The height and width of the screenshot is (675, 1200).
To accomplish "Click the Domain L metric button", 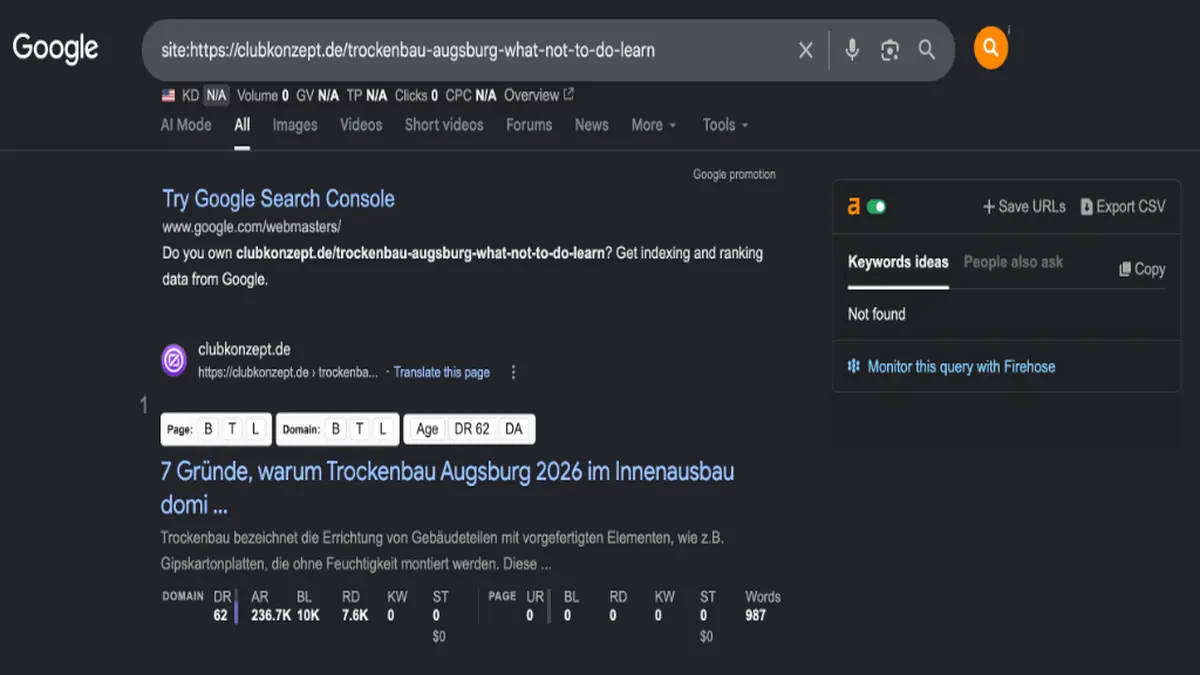I will click(383, 429).
